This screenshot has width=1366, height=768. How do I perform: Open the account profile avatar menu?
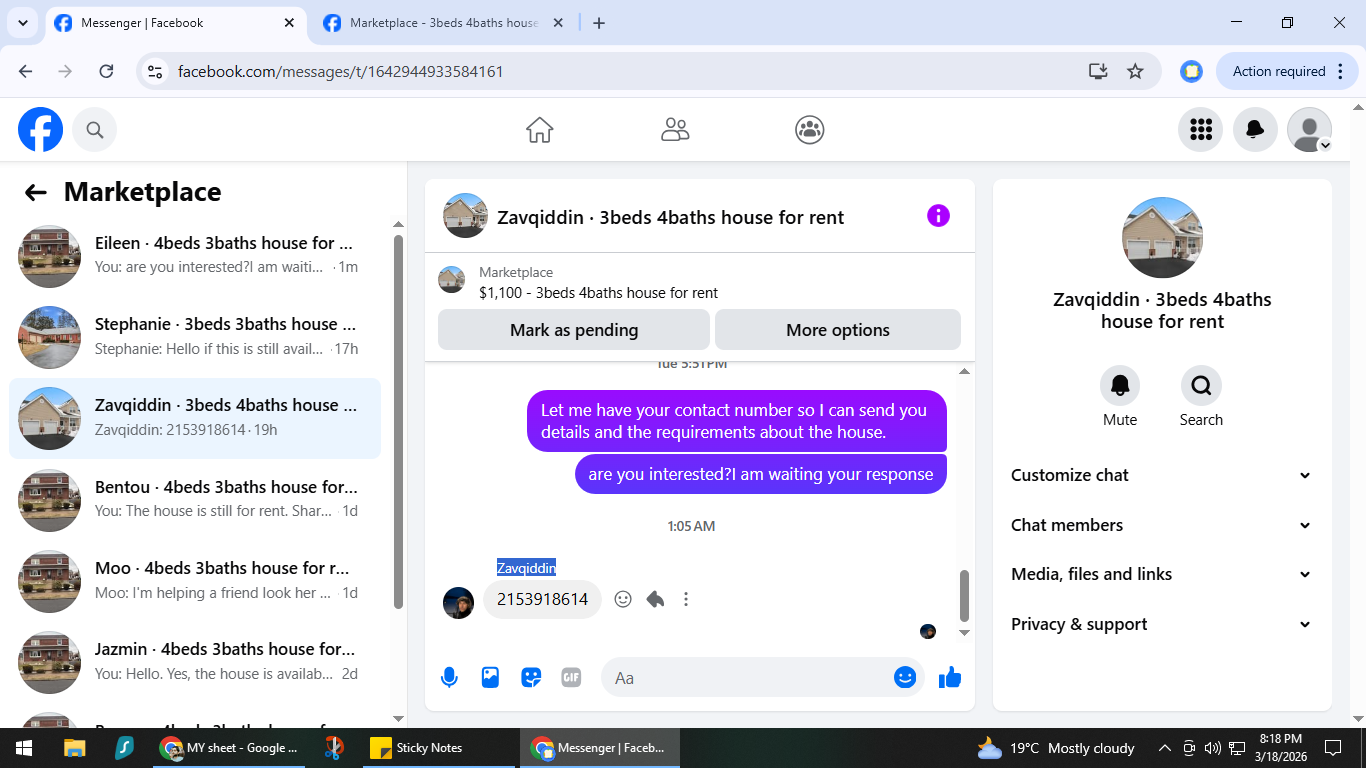point(1309,130)
